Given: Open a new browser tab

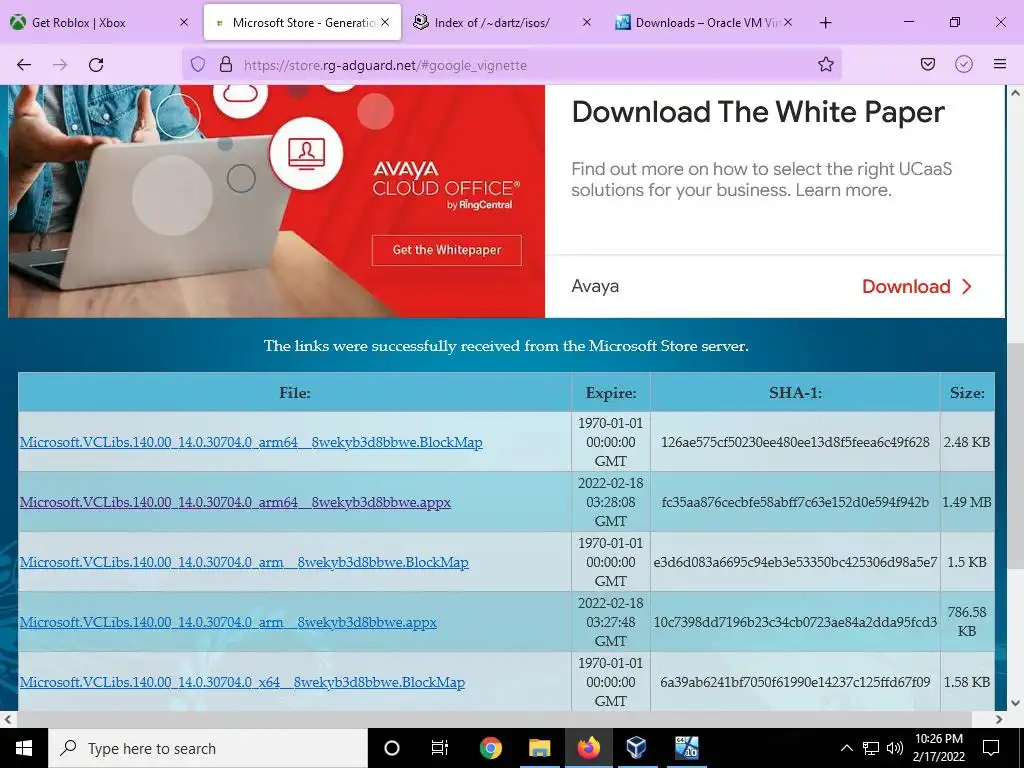Looking at the screenshot, I should point(825,23).
